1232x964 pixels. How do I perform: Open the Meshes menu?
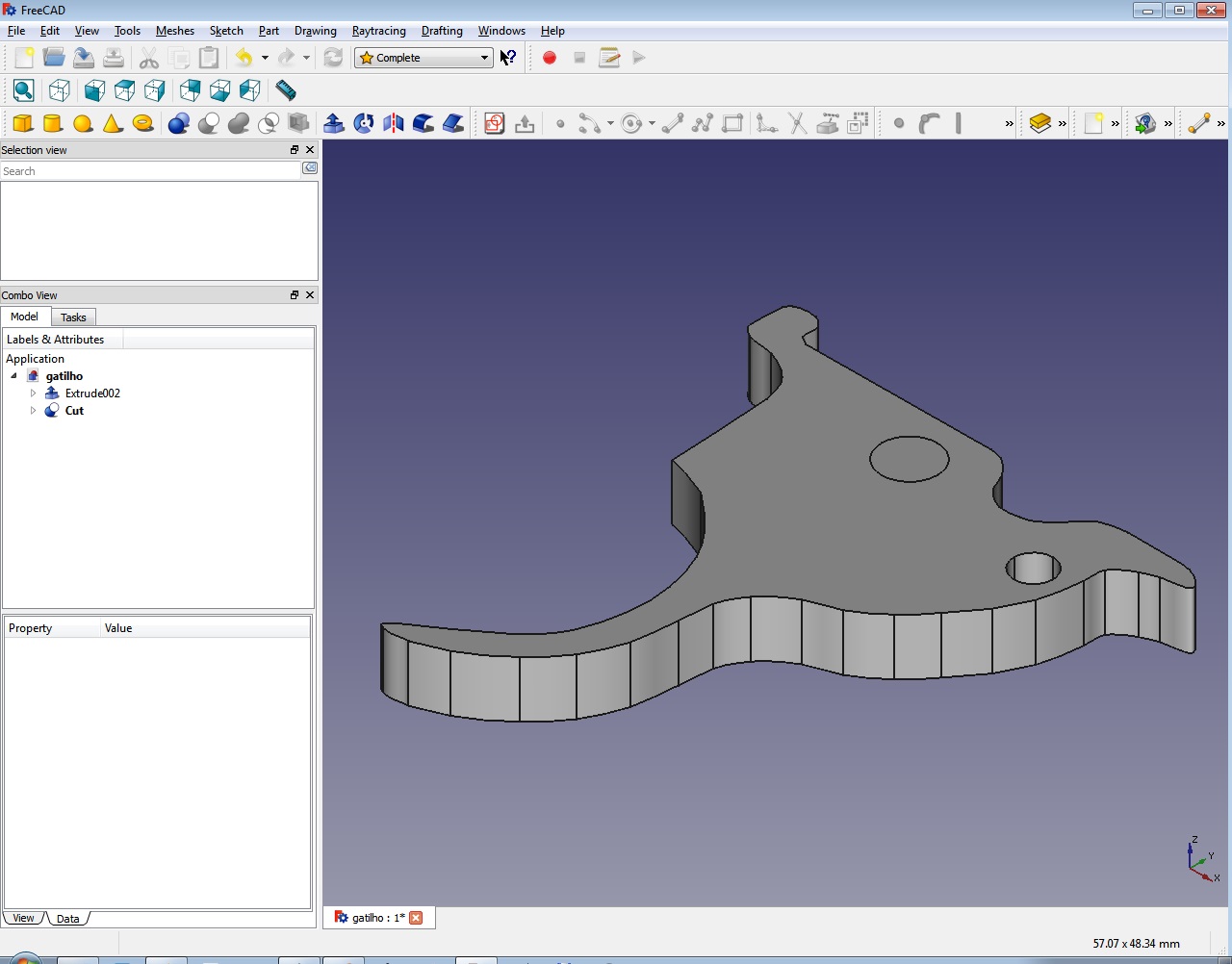(x=175, y=31)
